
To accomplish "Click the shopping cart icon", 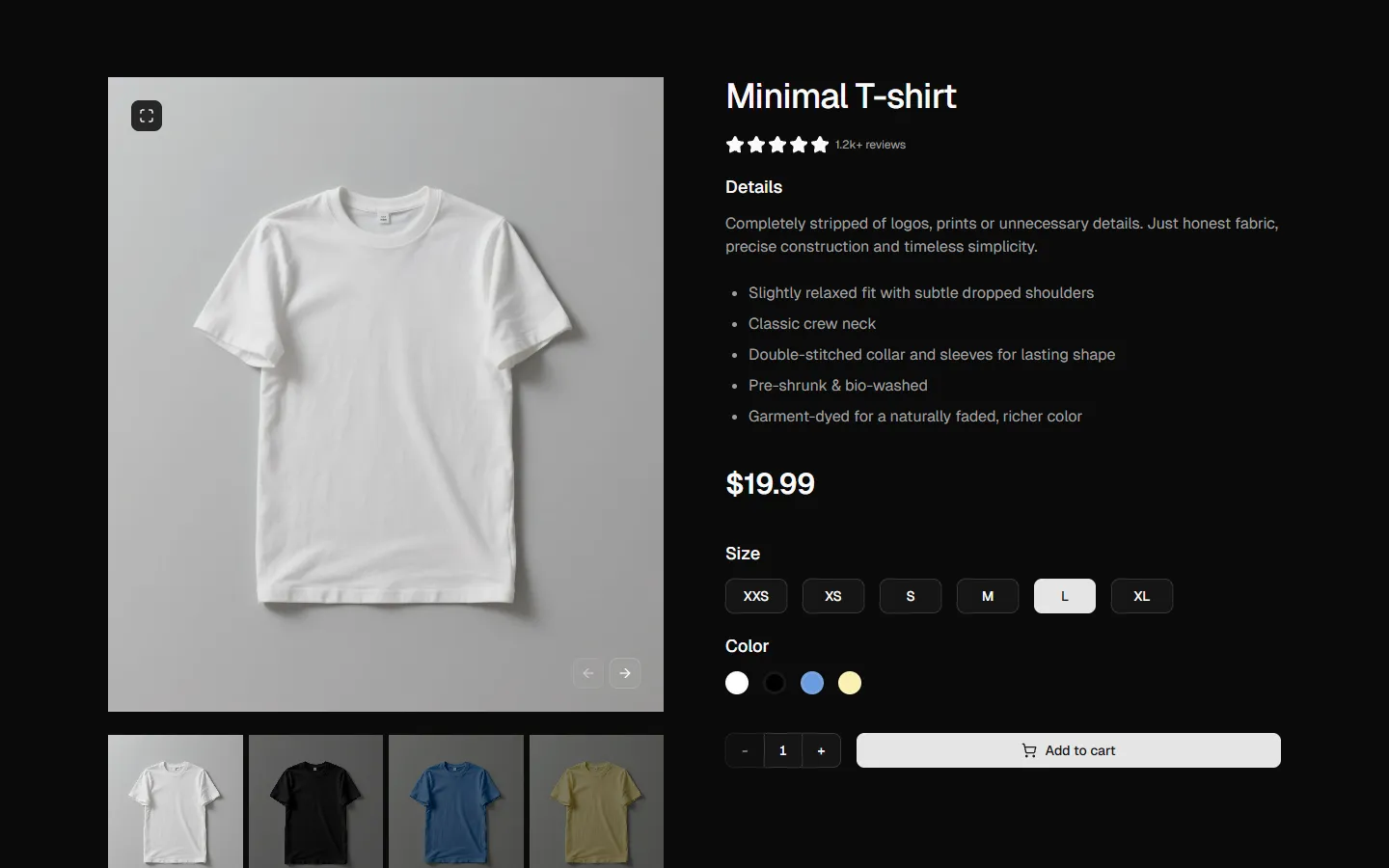I will tap(1028, 750).
